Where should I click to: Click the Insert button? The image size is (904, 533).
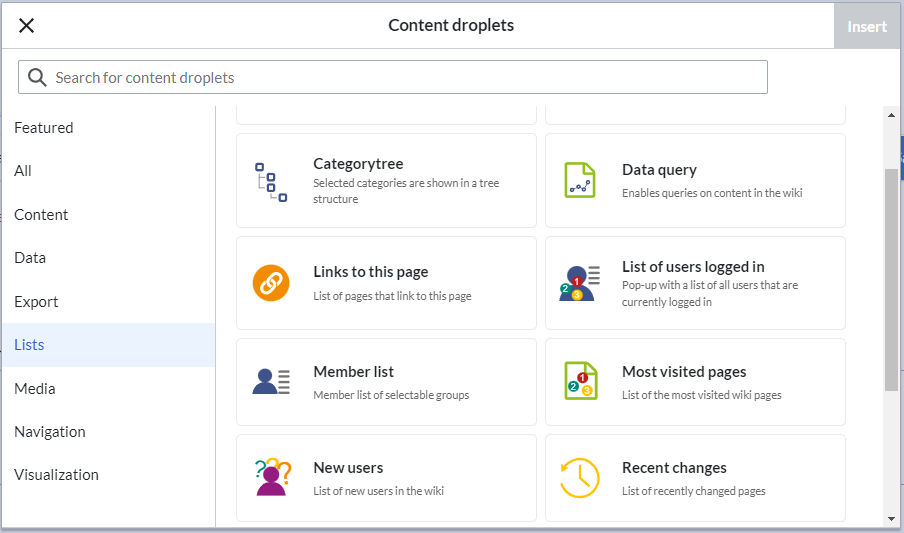click(x=867, y=26)
